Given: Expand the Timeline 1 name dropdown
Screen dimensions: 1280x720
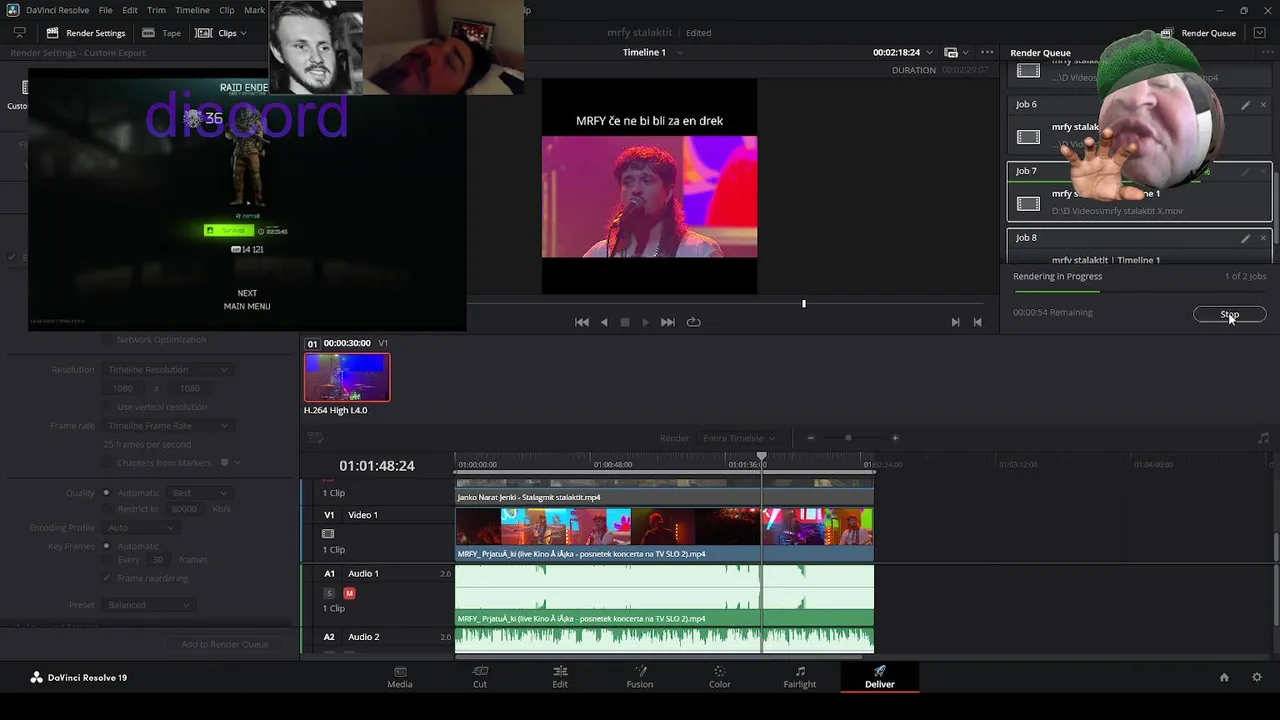Looking at the screenshot, I should (680, 52).
